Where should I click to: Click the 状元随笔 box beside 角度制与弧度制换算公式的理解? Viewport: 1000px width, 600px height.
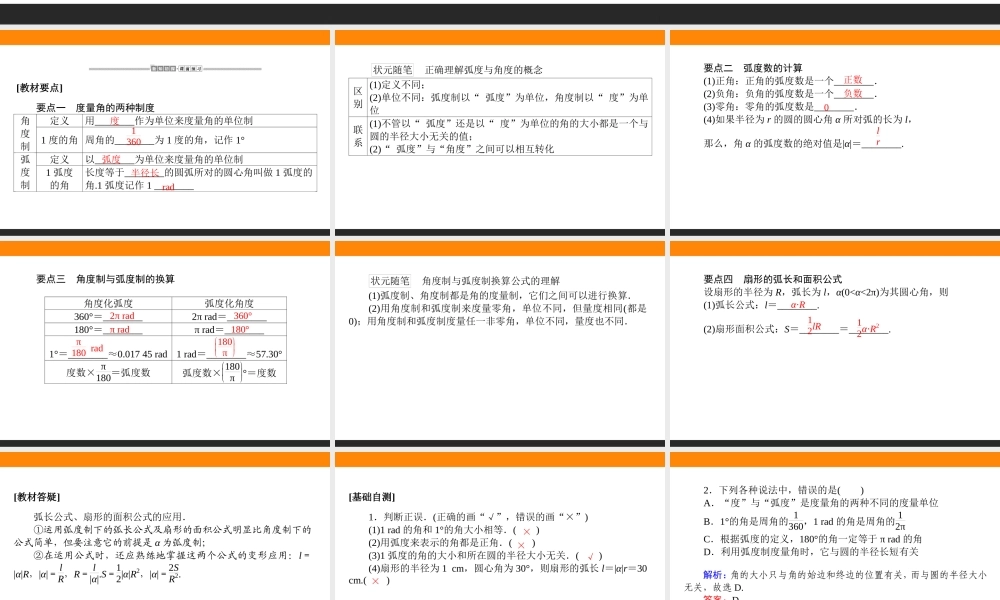[x=390, y=281]
